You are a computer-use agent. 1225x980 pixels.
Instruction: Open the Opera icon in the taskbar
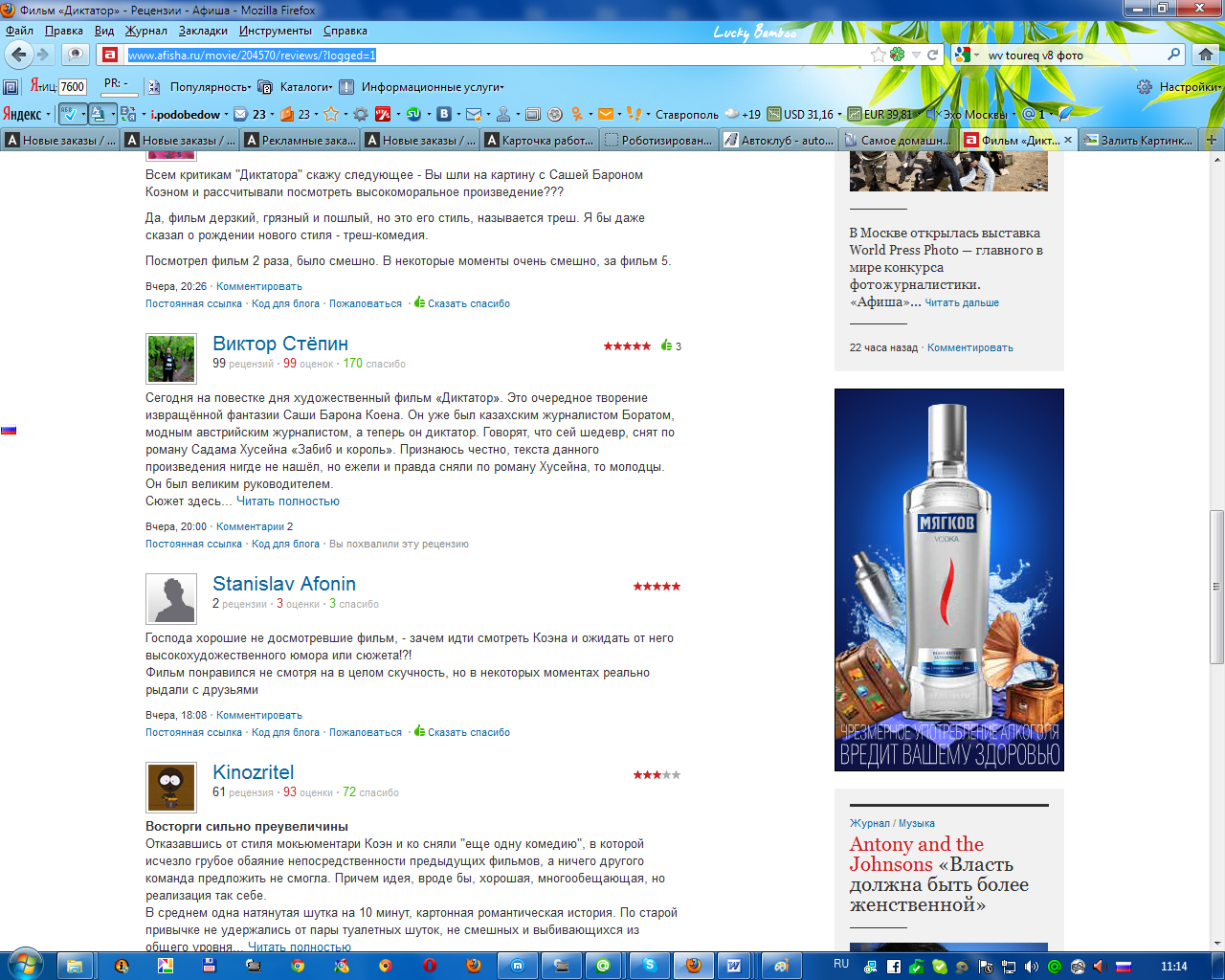click(430, 966)
